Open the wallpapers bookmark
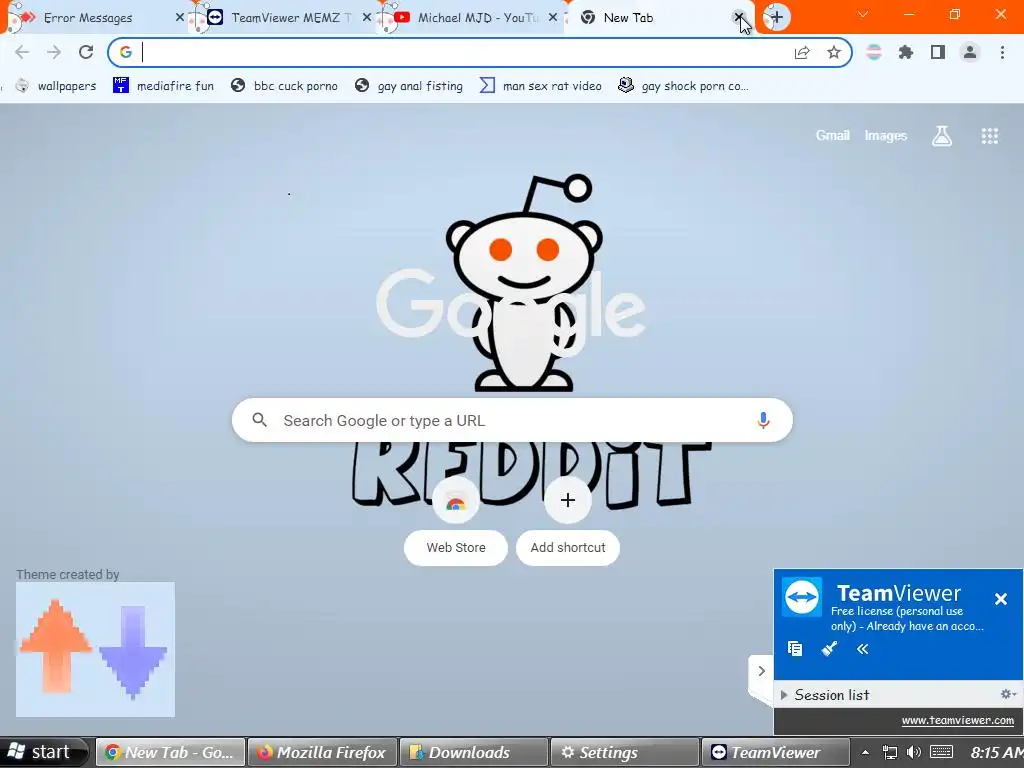This screenshot has width=1024, height=768. tap(56, 86)
